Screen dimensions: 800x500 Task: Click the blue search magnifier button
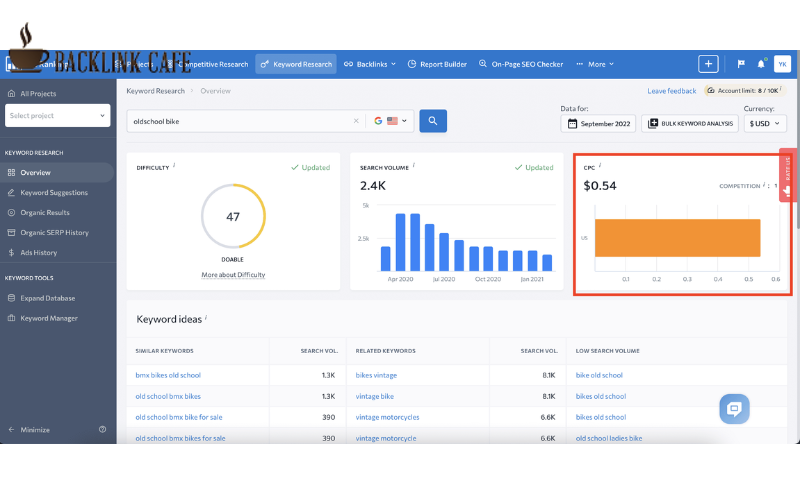click(433, 121)
